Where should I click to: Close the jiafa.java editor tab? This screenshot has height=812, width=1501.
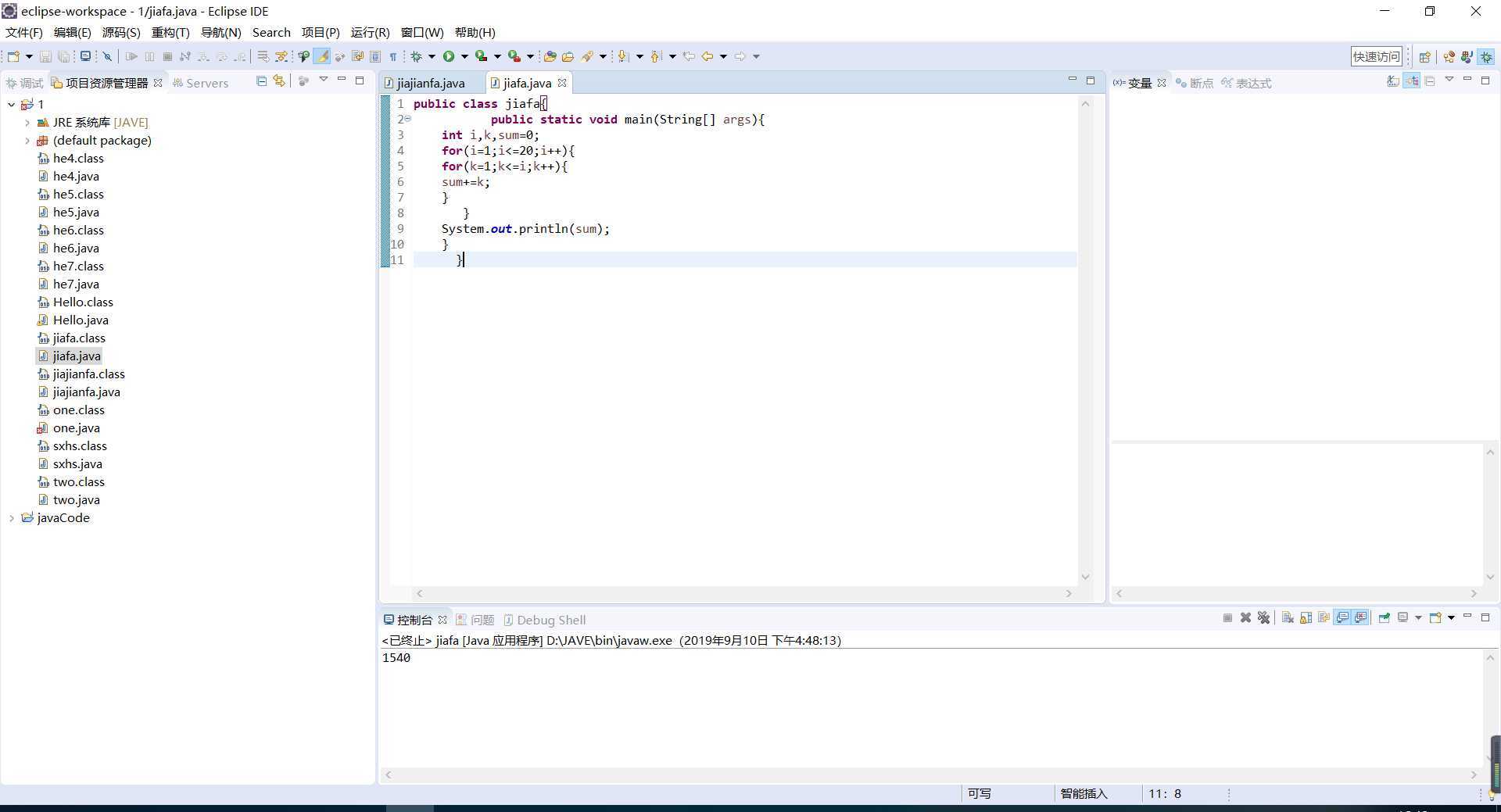pos(562,83)
